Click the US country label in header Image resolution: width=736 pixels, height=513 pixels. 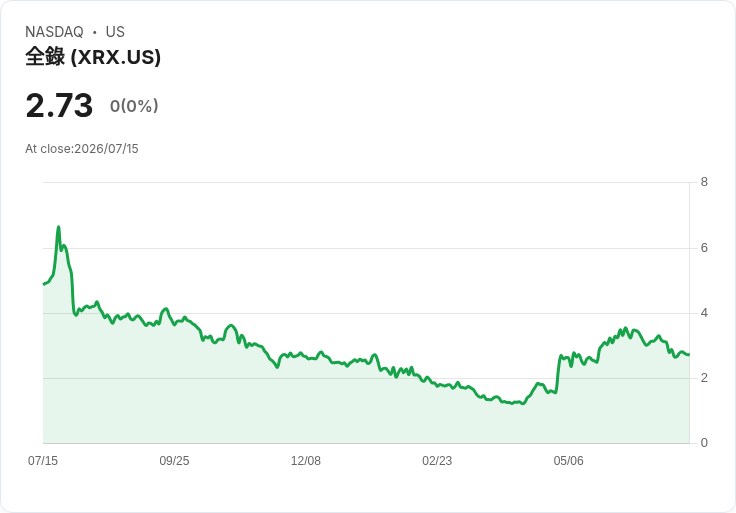(x=115, y=32)
